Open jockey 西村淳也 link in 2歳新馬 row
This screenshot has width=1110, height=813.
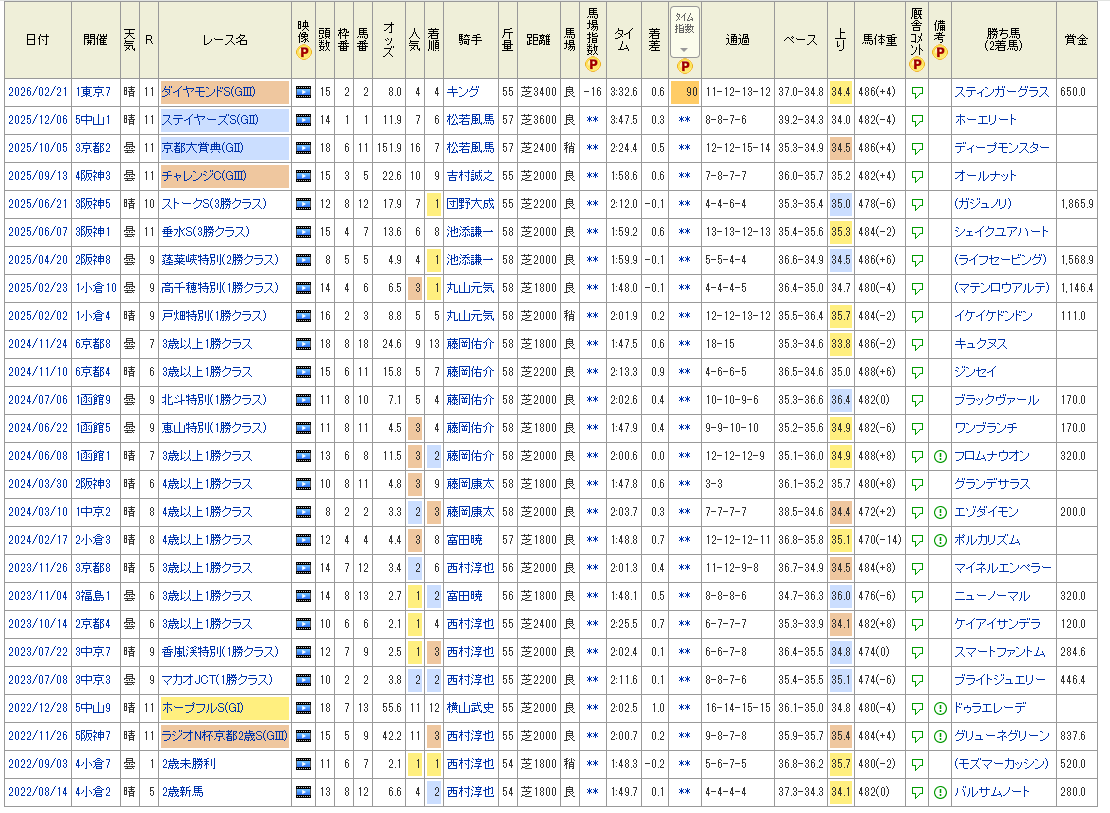(470, 792)
